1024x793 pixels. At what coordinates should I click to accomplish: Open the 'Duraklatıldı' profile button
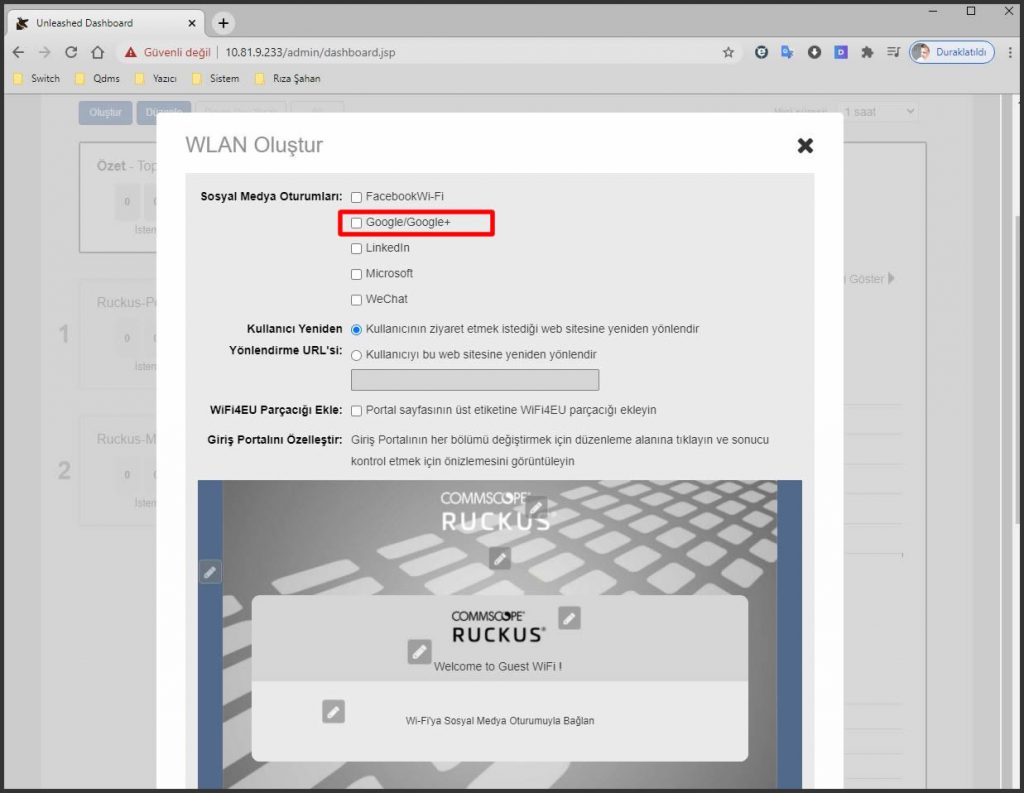[952, 52]
